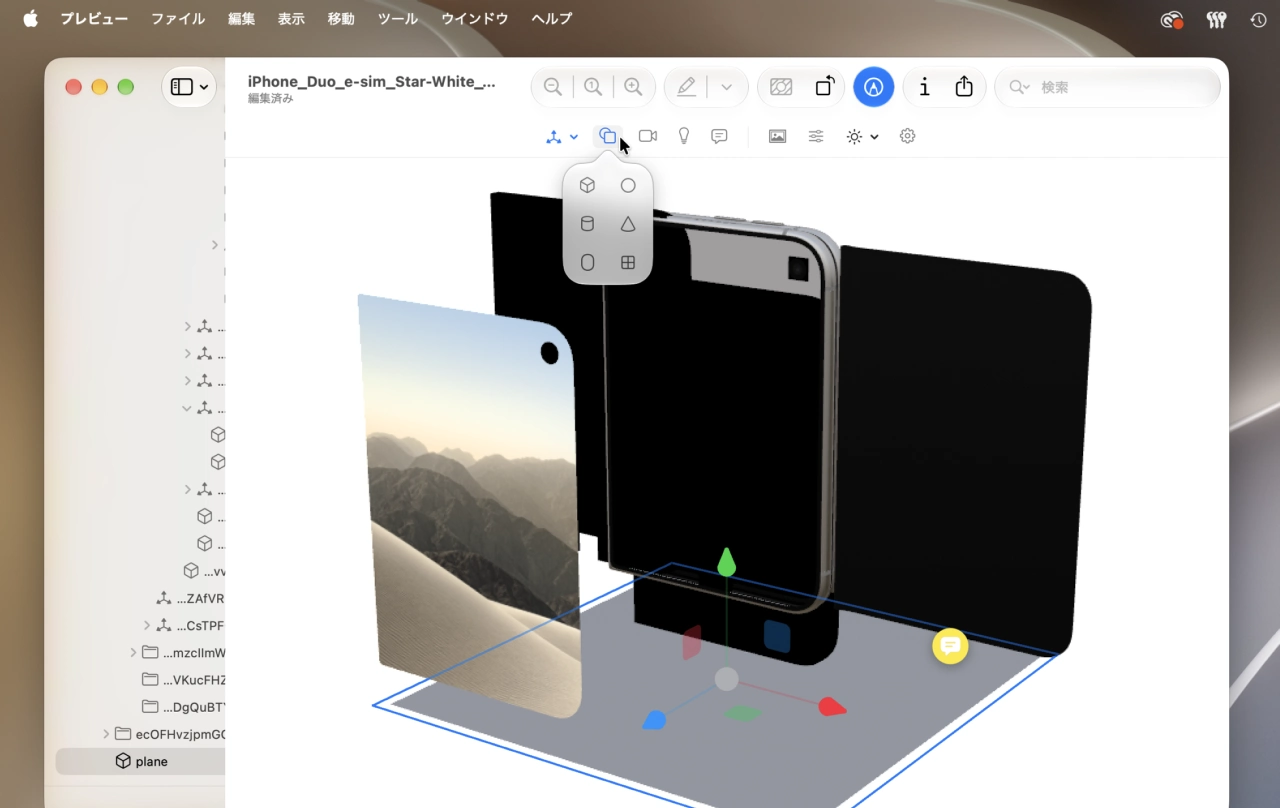Click the add camera toolbar icon
The image size is (1280, 808).
648,136
